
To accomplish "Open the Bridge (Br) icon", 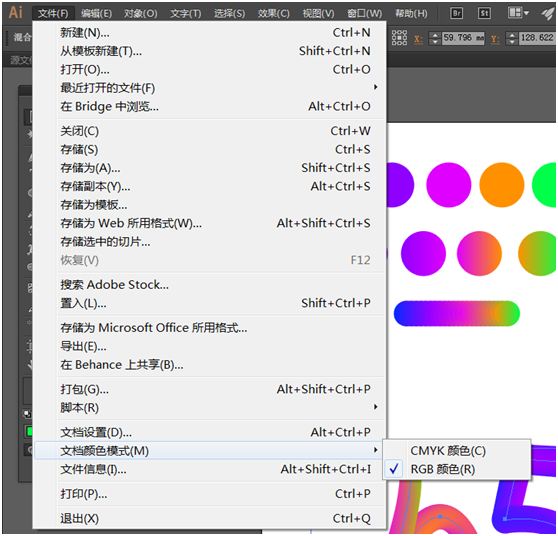I will point(456,14).
